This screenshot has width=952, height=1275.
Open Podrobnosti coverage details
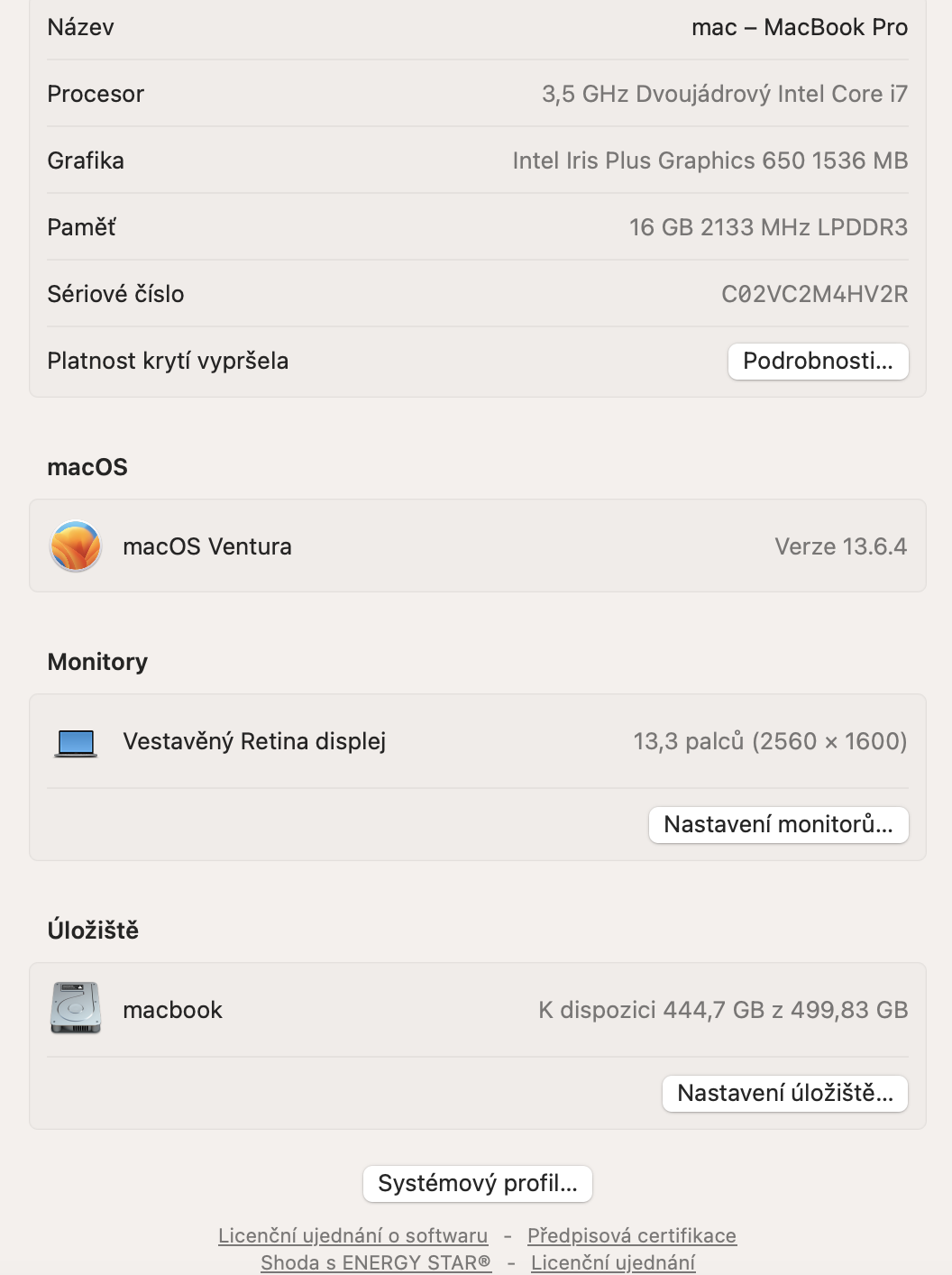818,362
